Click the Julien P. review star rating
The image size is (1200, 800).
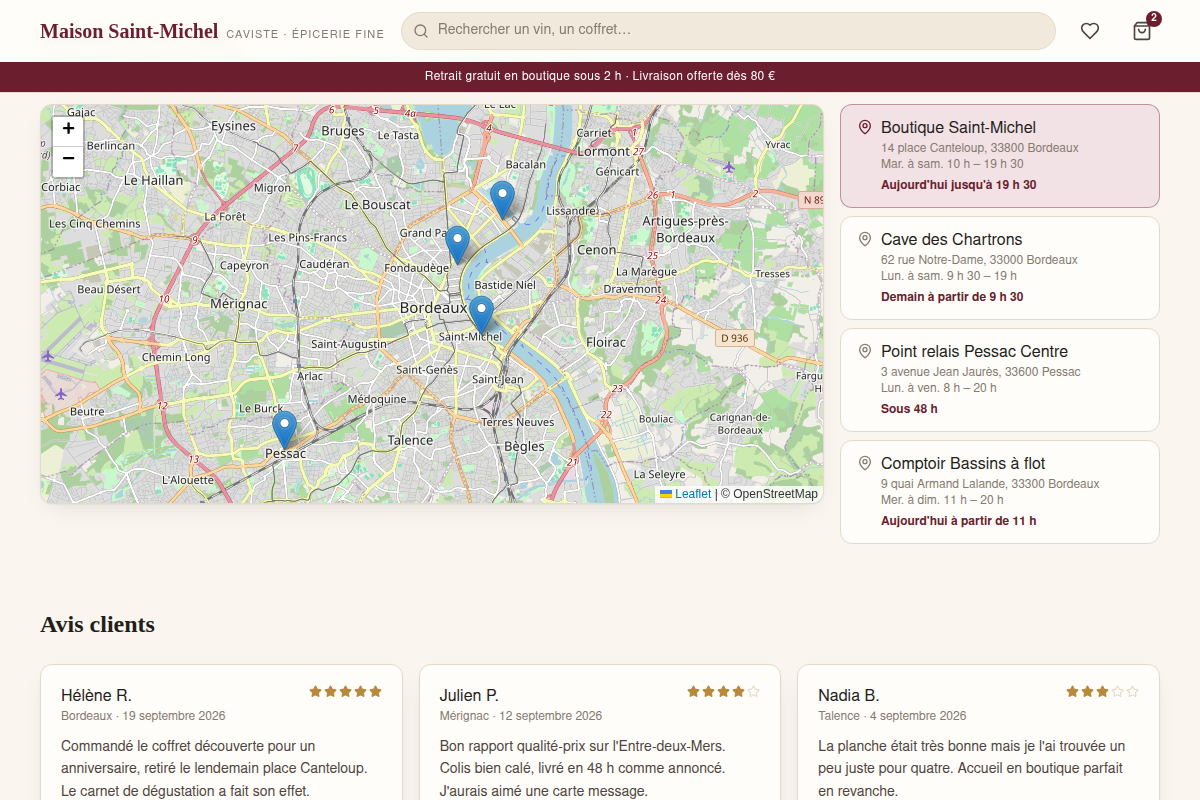pos(723,691)
